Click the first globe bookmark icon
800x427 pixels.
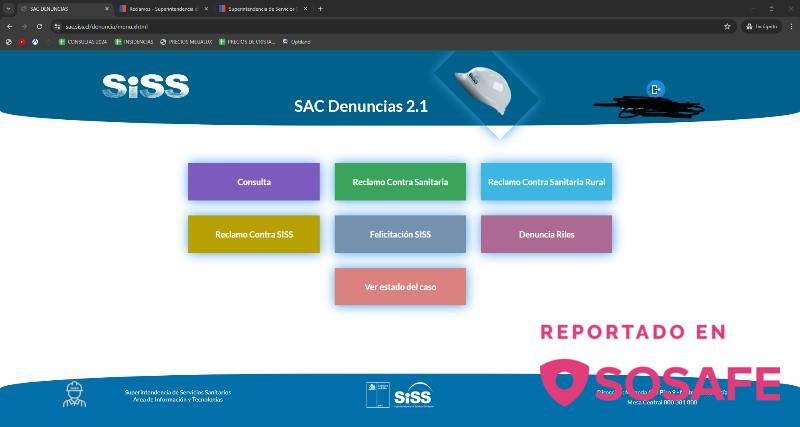[x=9, y=42]
